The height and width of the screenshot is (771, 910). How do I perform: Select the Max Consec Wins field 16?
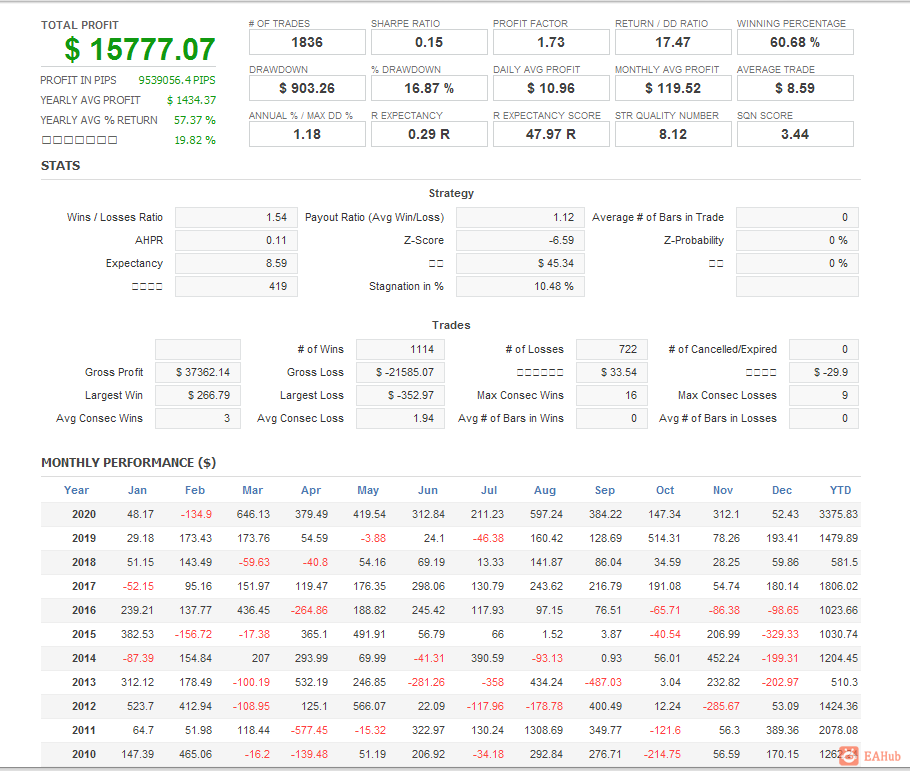(x=612, y=395)
